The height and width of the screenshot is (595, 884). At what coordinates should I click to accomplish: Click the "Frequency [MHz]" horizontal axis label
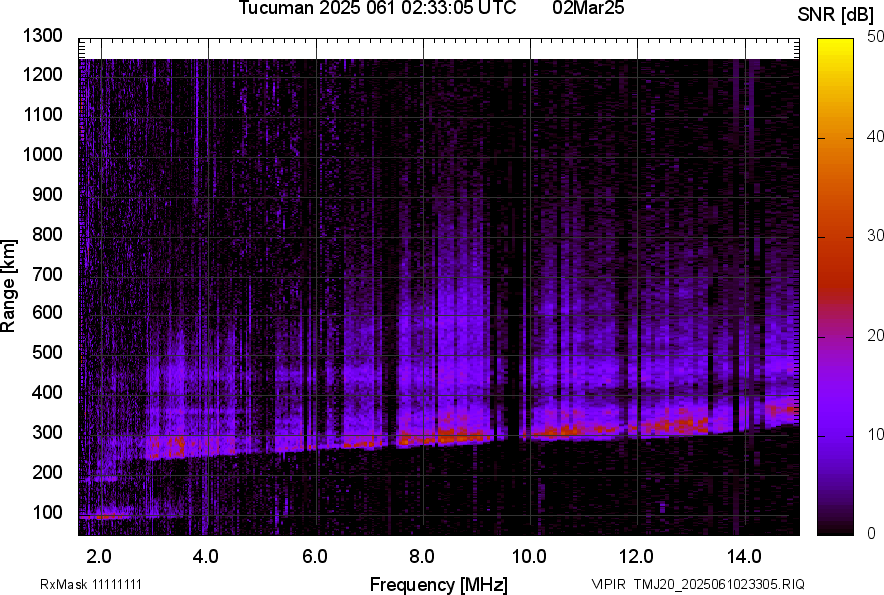(x=438, y=584)
